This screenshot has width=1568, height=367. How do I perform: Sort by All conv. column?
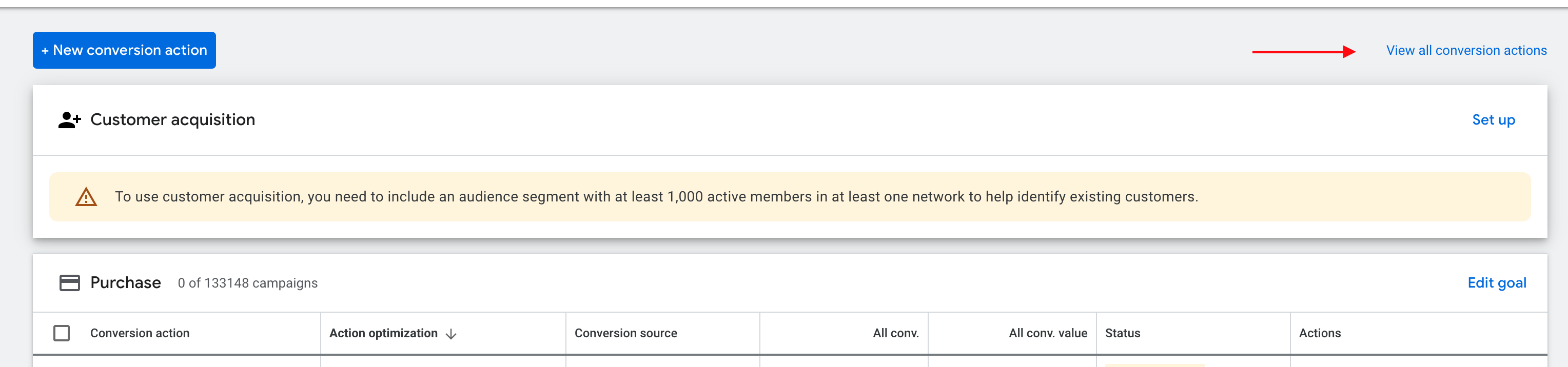click(x=895, y=333)
